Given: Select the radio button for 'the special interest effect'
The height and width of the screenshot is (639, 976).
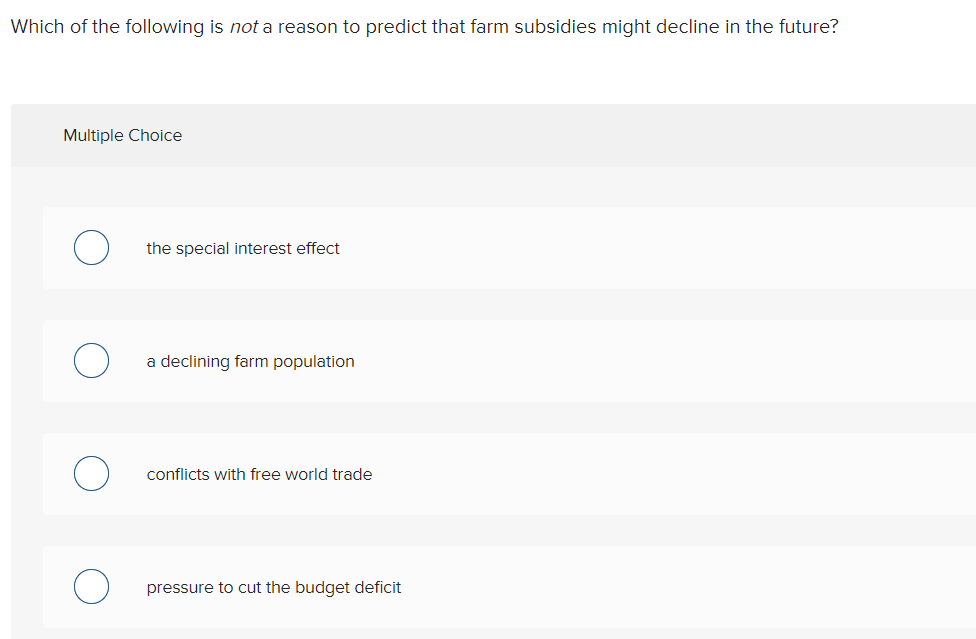Looking at the screenshot, I should tap(91, 247).
